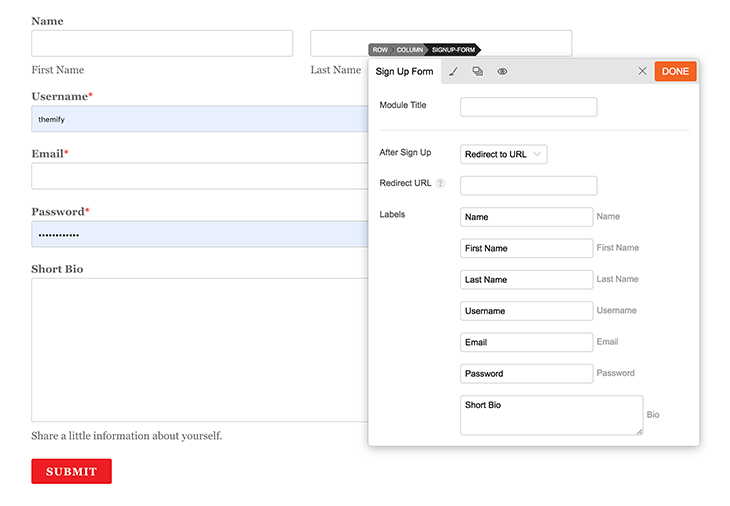Image resolution: width=730 pixels, height=506 pixels.
Task: Open the styling brush tab icon
Action: tap(453, 71)
